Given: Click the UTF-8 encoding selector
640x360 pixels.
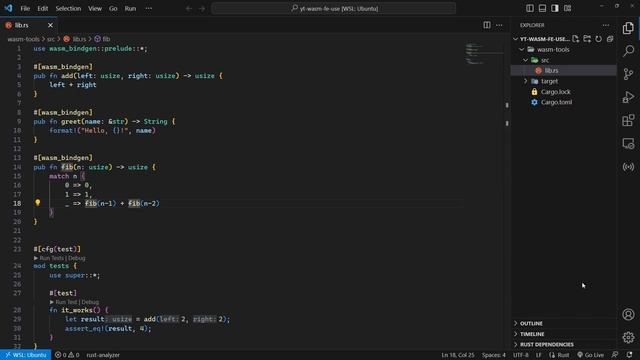Looking at the screenshot, I should click(x=520, y=355).
